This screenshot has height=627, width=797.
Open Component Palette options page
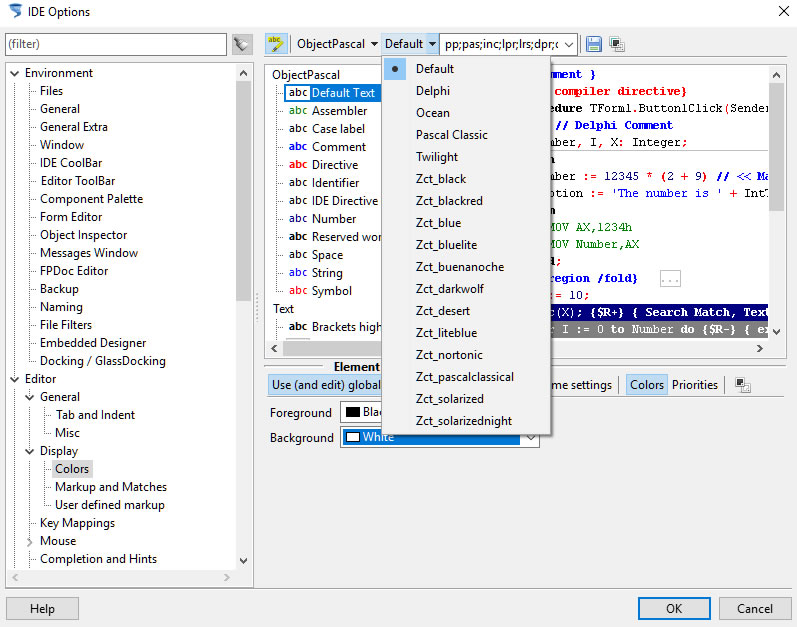[91, 199]
